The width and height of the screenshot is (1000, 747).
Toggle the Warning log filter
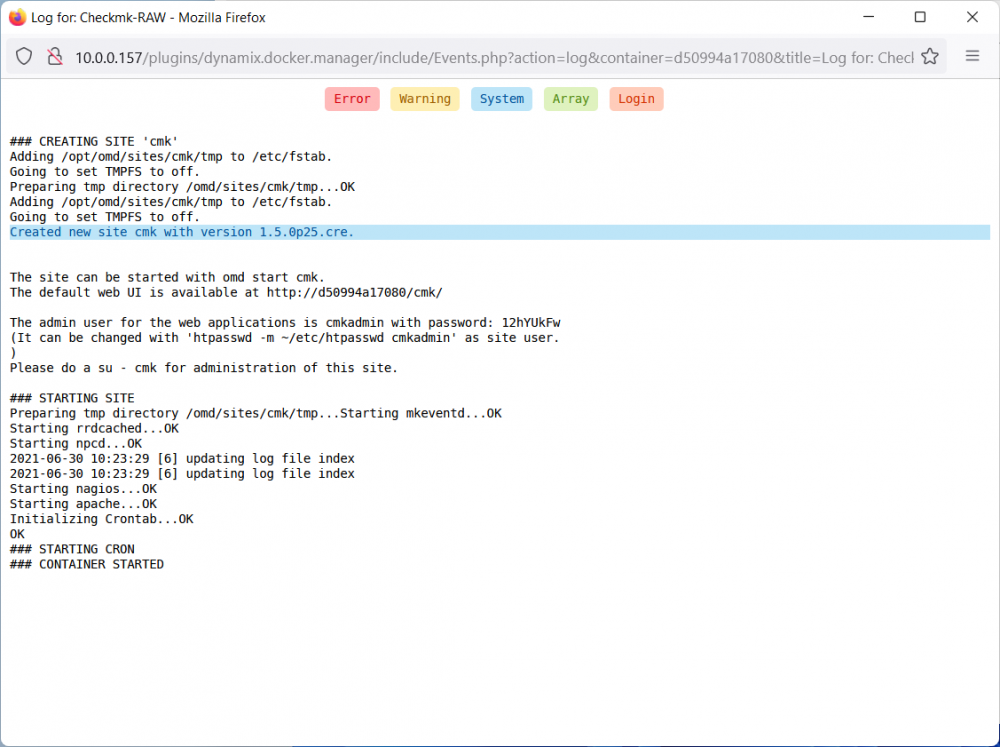[x=425, y=99]
